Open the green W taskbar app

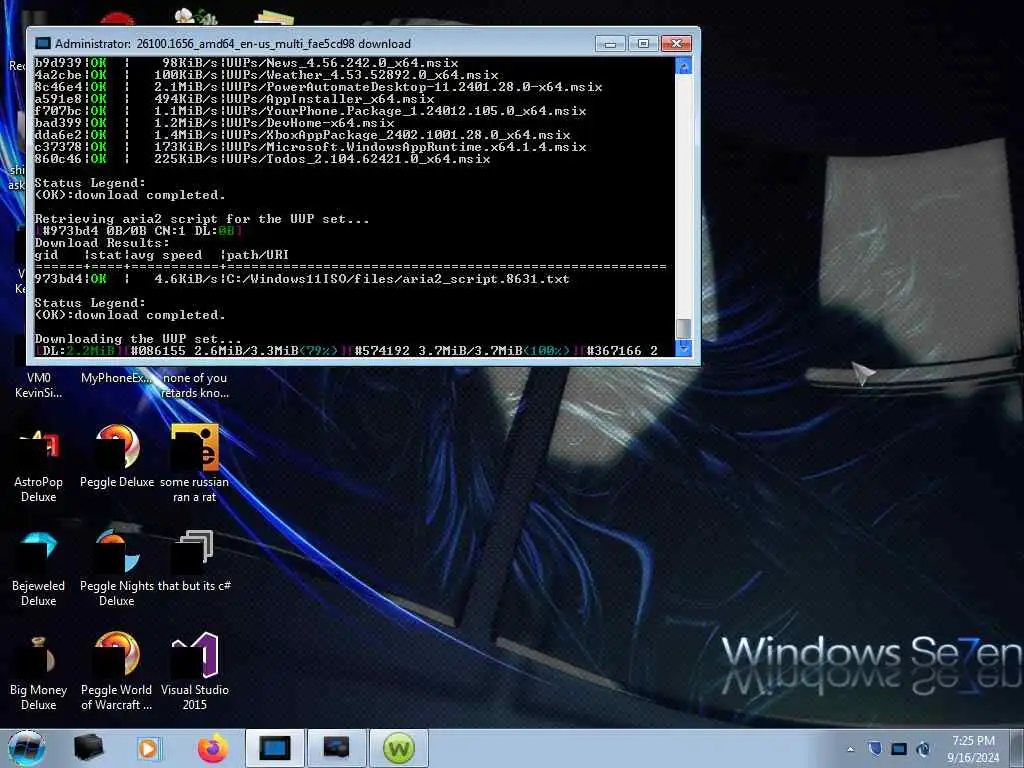pyautogui.click(x=399, y=748)
